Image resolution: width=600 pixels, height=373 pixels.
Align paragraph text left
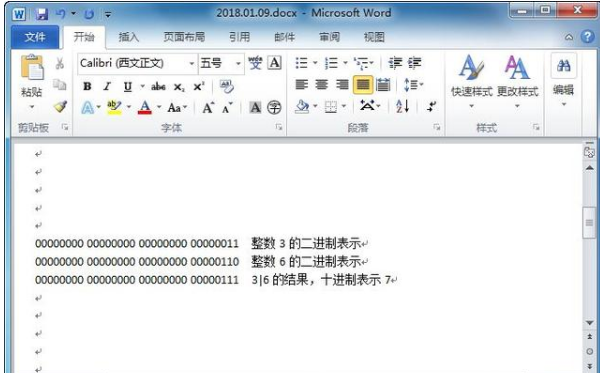tap(302, 85)
